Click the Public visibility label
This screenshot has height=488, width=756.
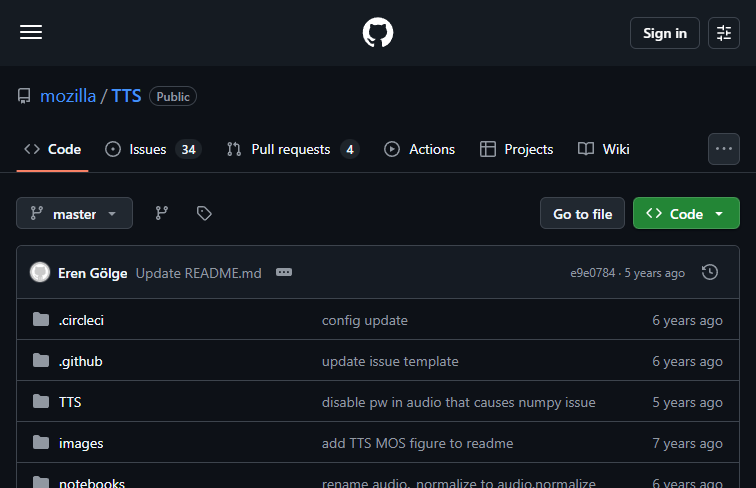[173, 96]
